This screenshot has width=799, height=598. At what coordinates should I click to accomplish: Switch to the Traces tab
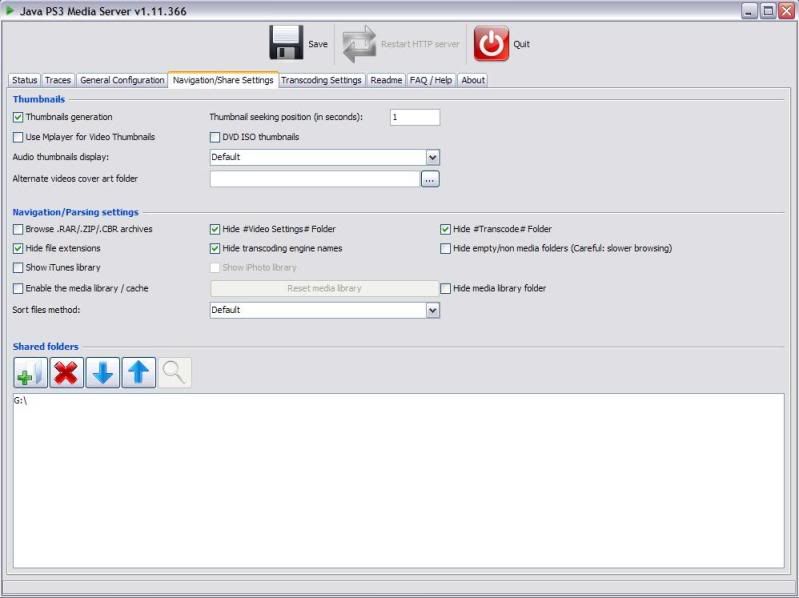(58, 80)
